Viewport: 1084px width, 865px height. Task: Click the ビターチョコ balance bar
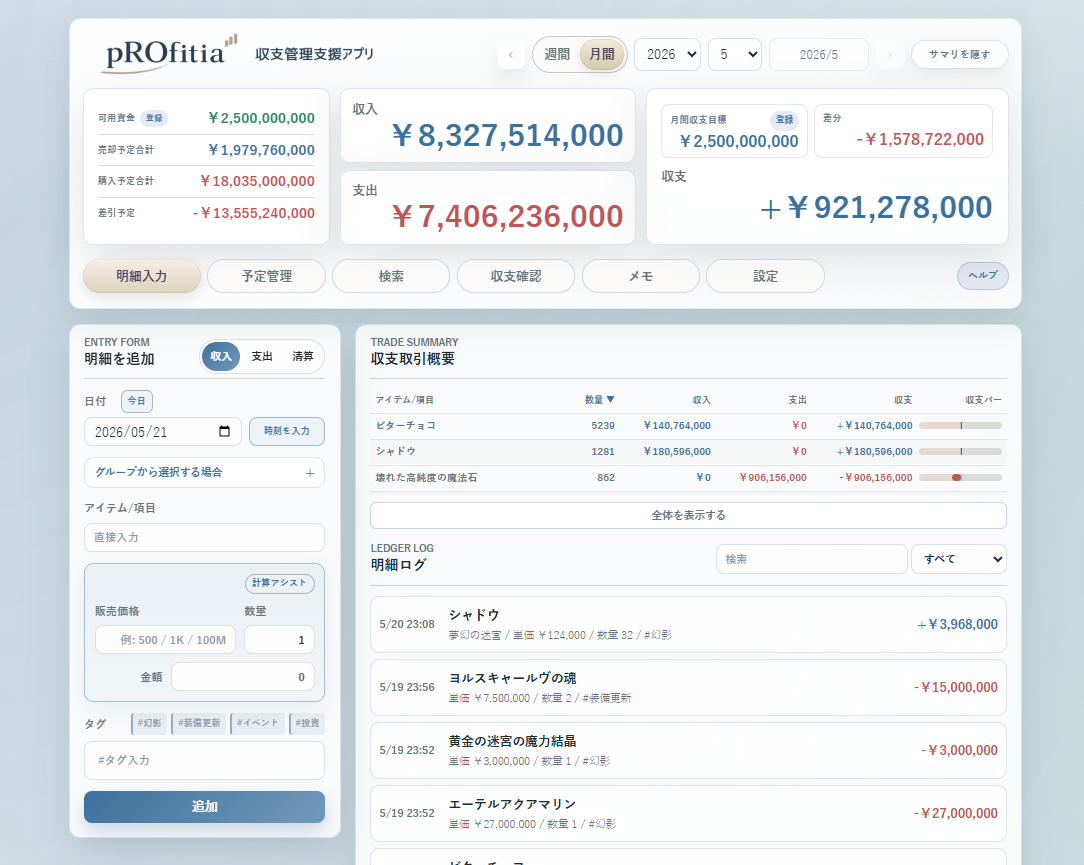[x=960, y=426]
